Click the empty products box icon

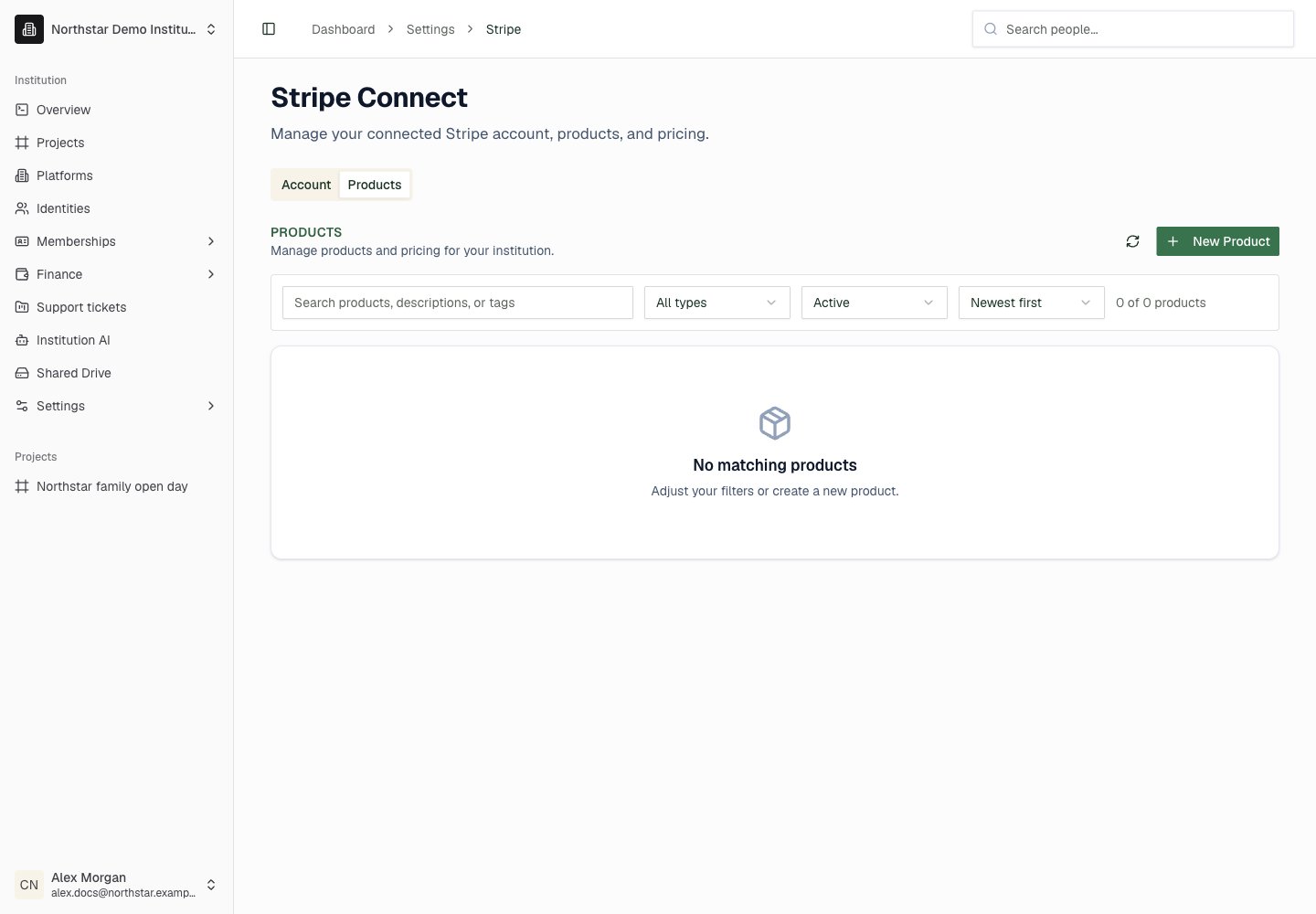point(775,423)
